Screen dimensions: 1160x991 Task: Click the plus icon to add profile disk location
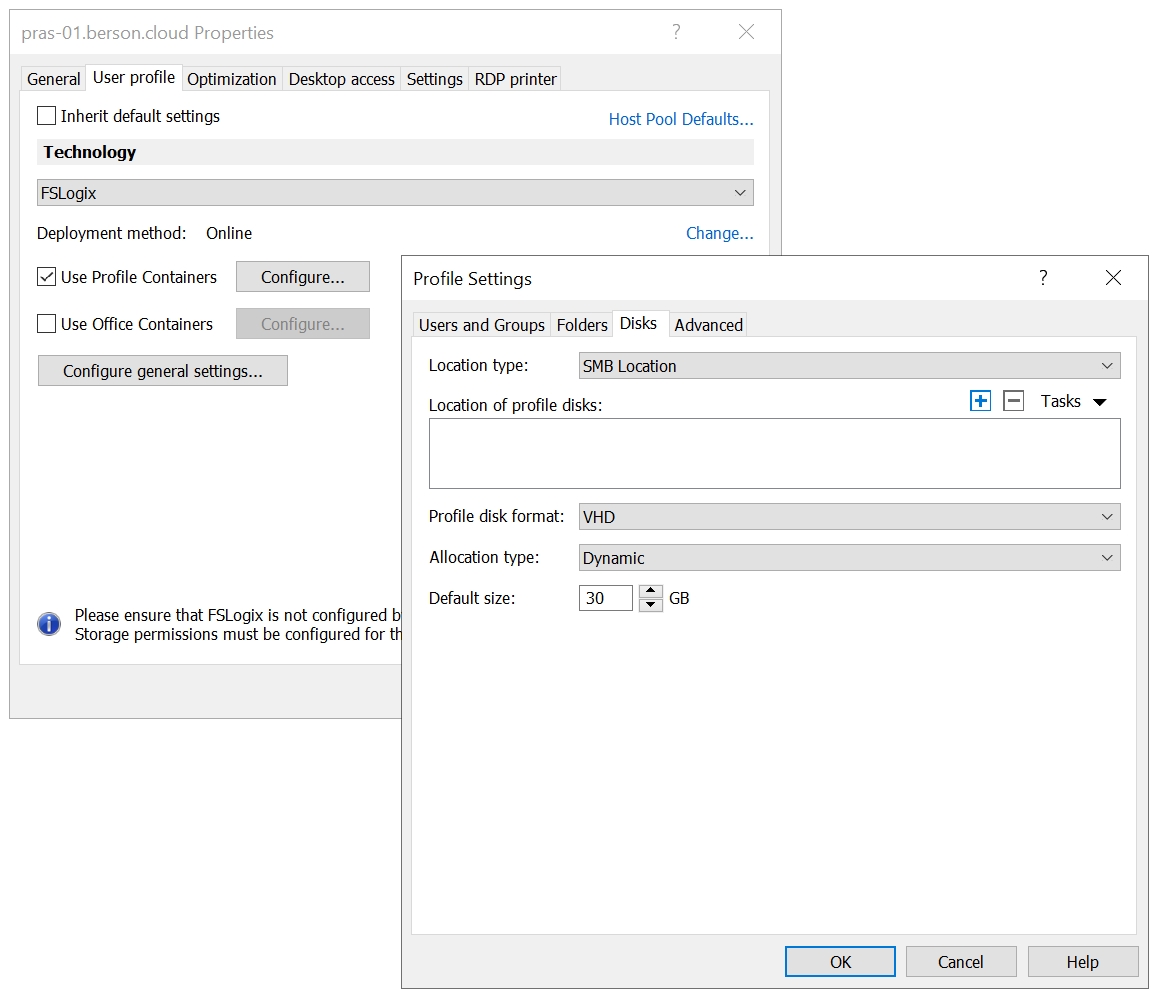click(980, 401)
